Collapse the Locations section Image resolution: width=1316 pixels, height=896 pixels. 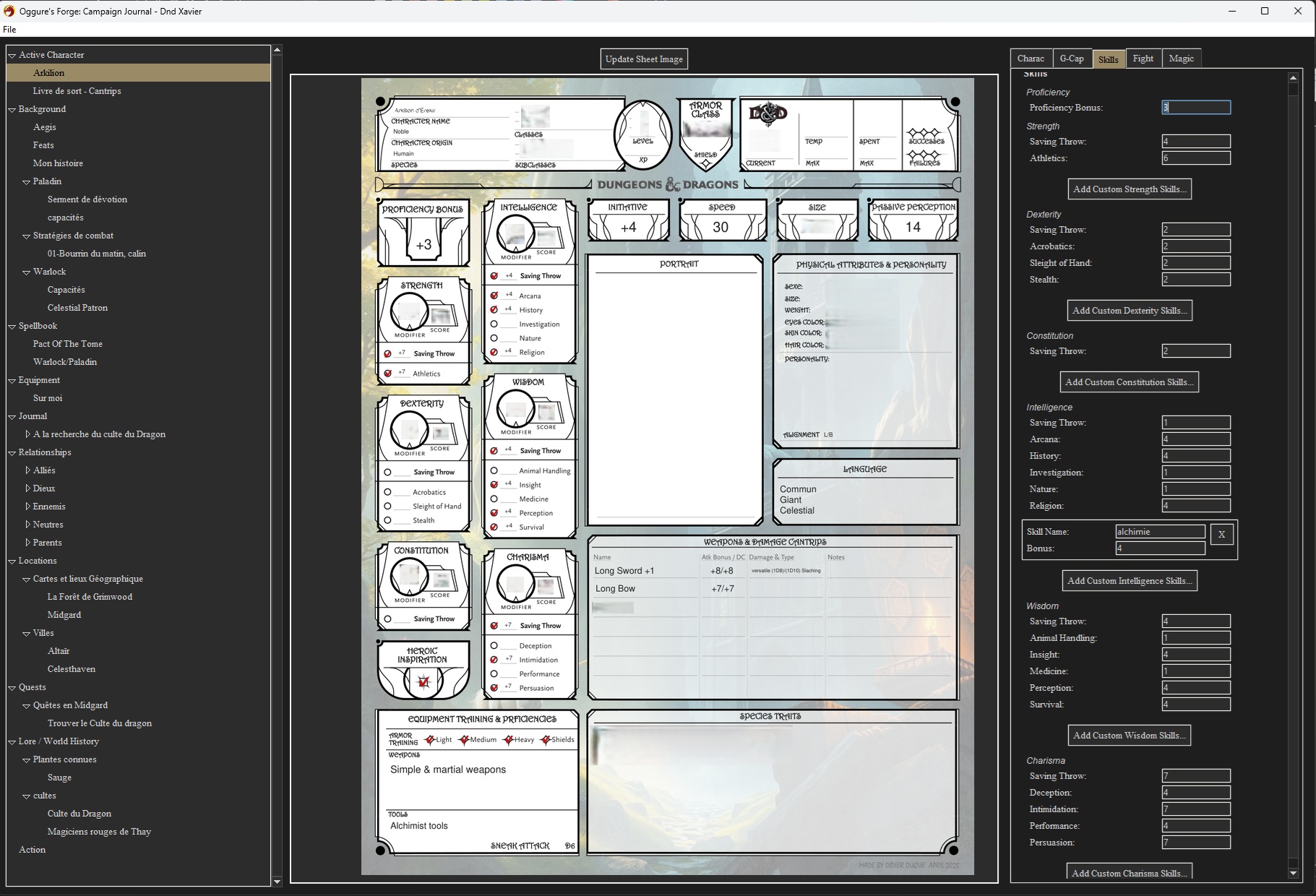click(12, 561)
